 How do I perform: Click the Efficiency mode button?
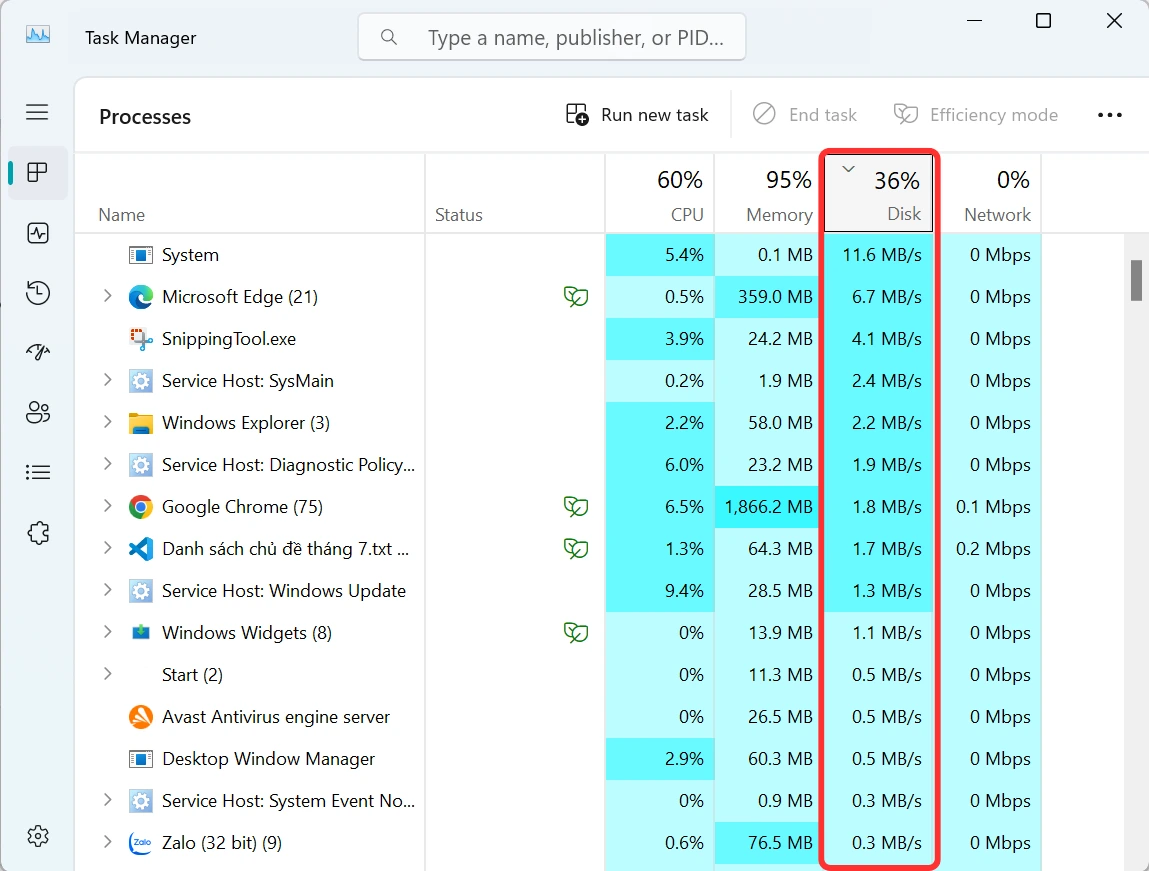pos(975,115)
